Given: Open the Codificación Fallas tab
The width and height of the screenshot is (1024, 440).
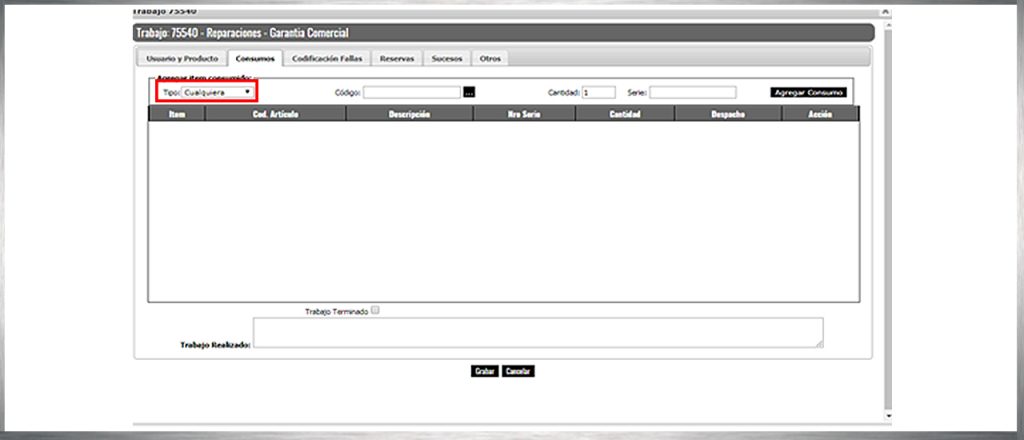Looking at the screenshot, I should click(x=328, y=59).
